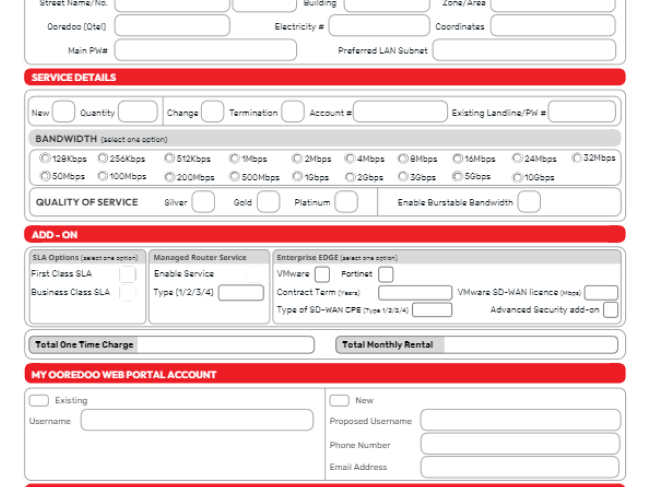Choose the 500Mbps bandwidth radio button

tap(235, 177)
